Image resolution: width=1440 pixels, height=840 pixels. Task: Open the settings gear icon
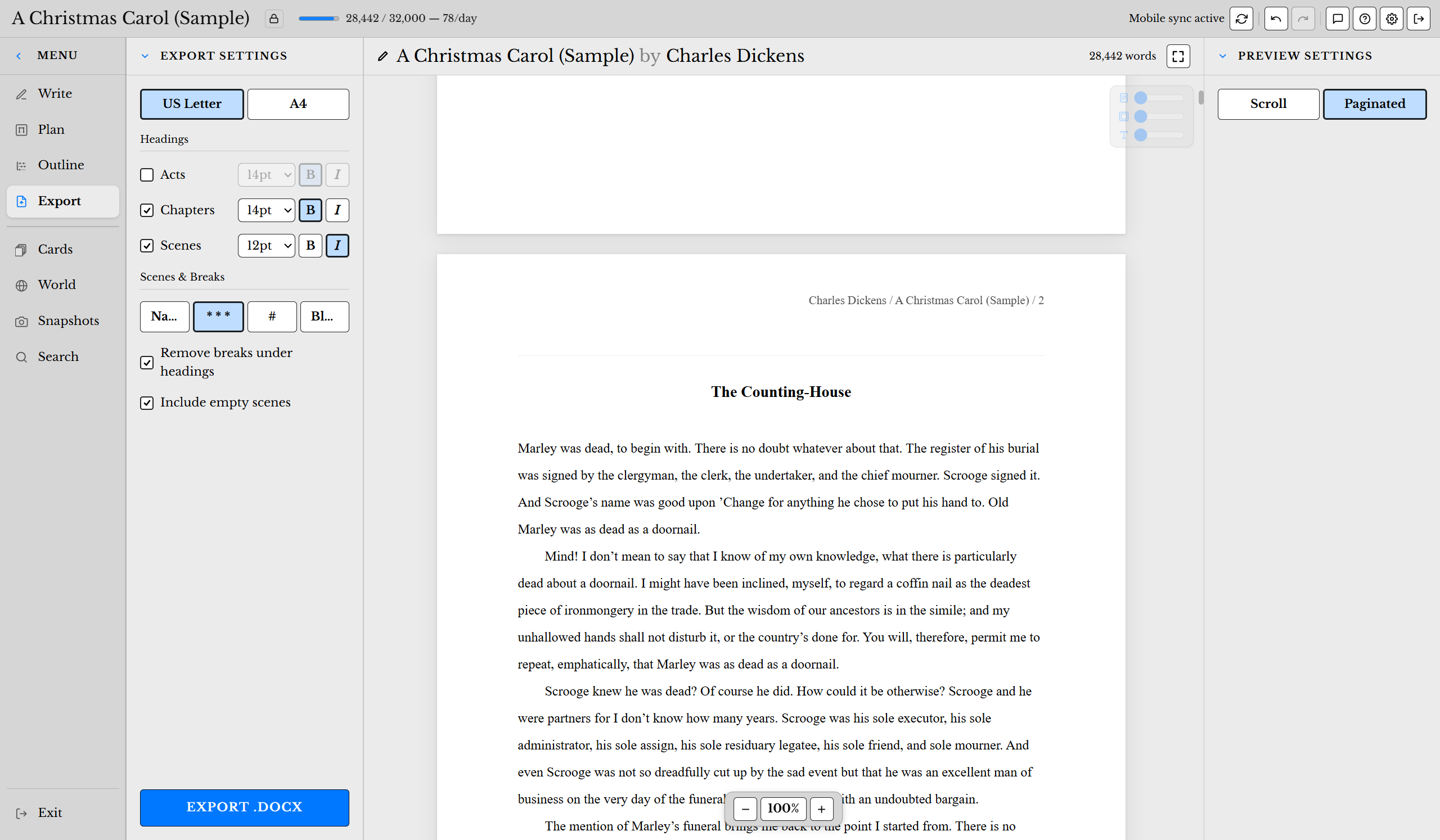[x=1392, y=19]
